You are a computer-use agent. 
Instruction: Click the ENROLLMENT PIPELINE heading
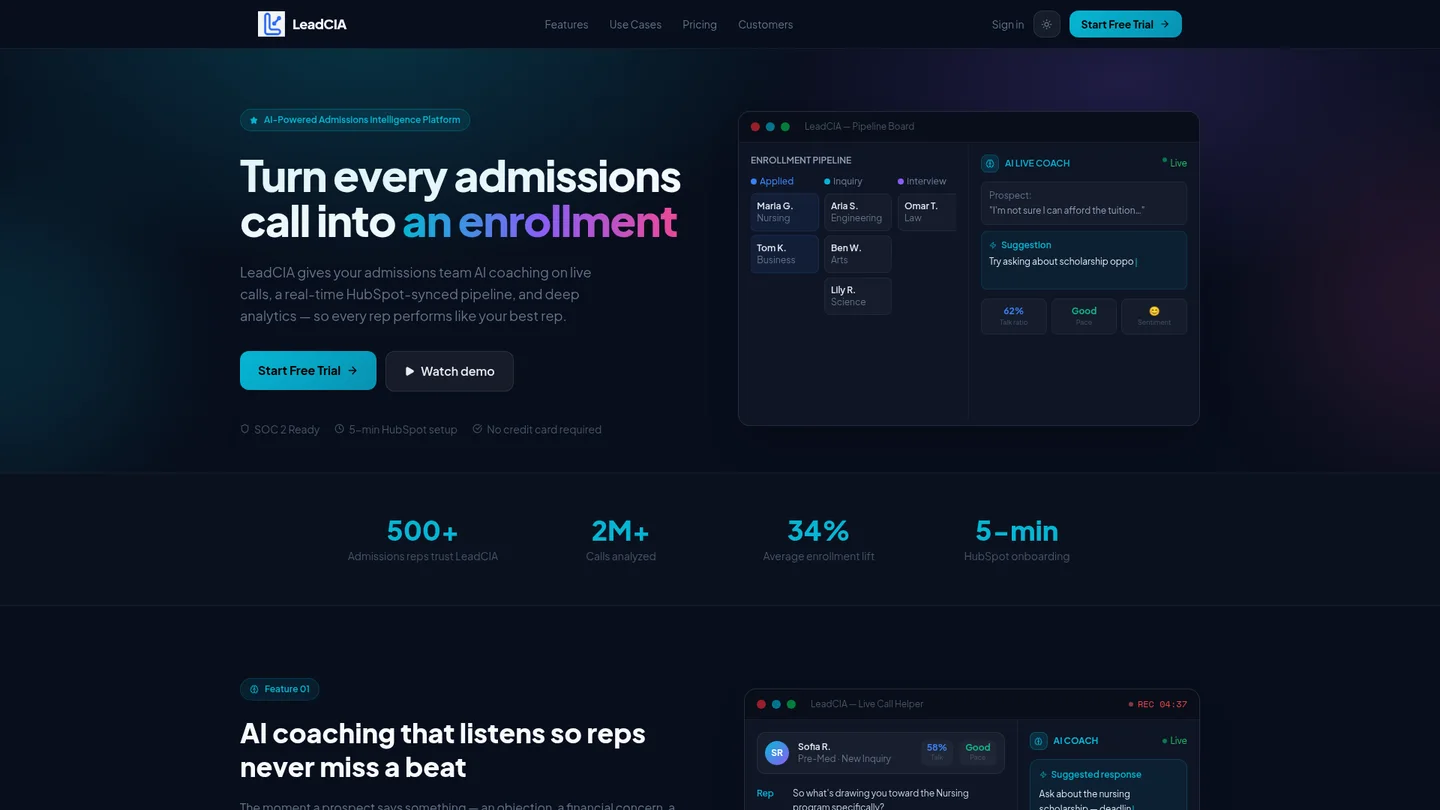pyautogui.click(x=801, y=160)
